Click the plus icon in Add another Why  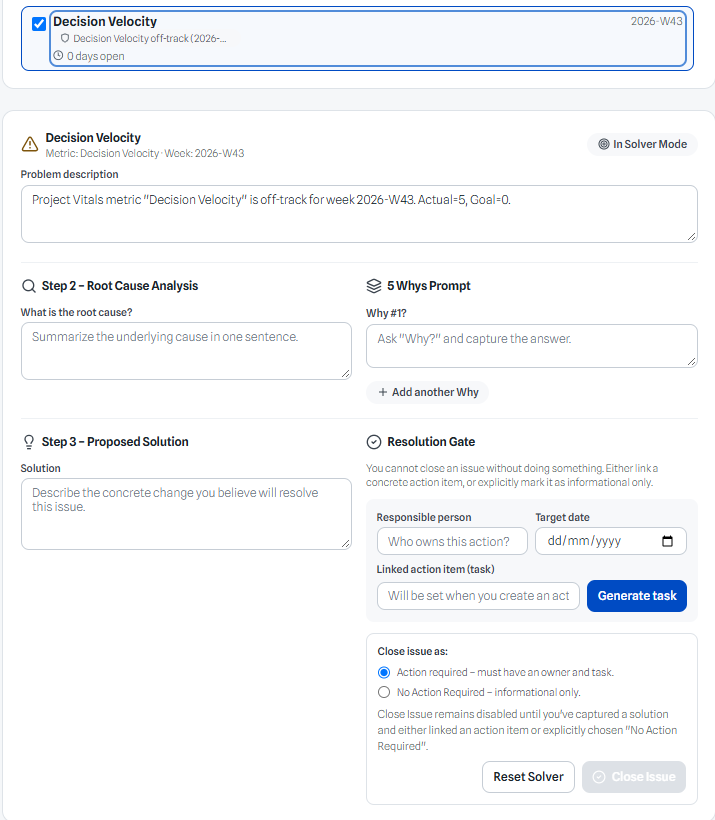click(x=383, y=392)
